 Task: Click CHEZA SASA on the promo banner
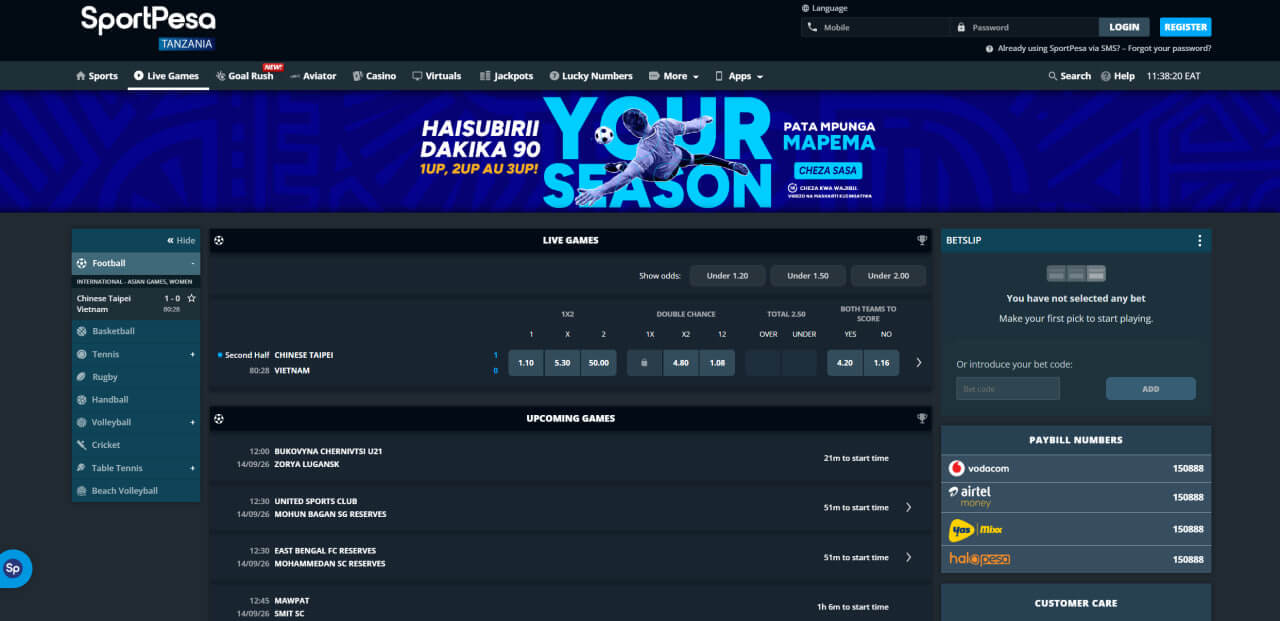pos(829,170)
